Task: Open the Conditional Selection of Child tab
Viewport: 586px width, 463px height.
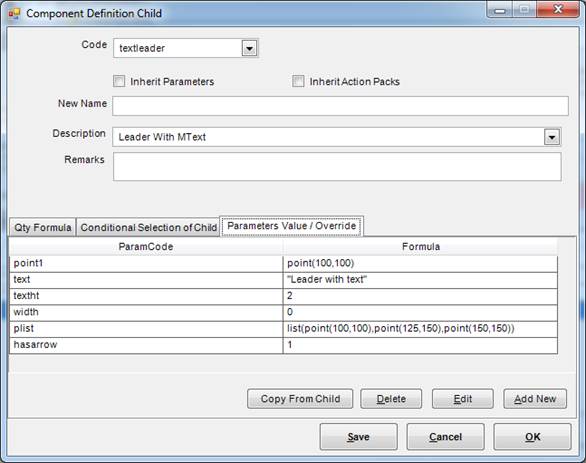Action: click(x=148, y=227)
